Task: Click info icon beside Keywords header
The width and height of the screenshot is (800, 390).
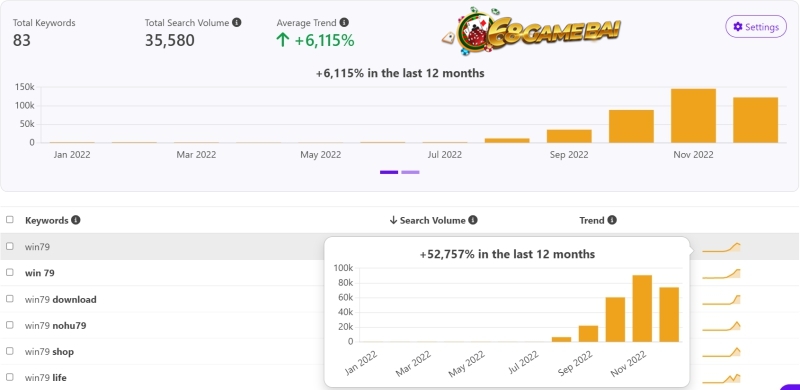Action: coord(76,220)
